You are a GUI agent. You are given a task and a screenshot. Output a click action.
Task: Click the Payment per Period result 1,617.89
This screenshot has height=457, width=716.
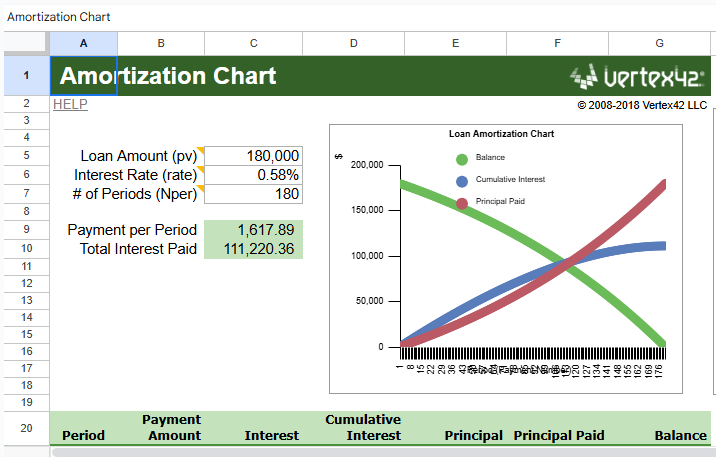click(253, 230)
